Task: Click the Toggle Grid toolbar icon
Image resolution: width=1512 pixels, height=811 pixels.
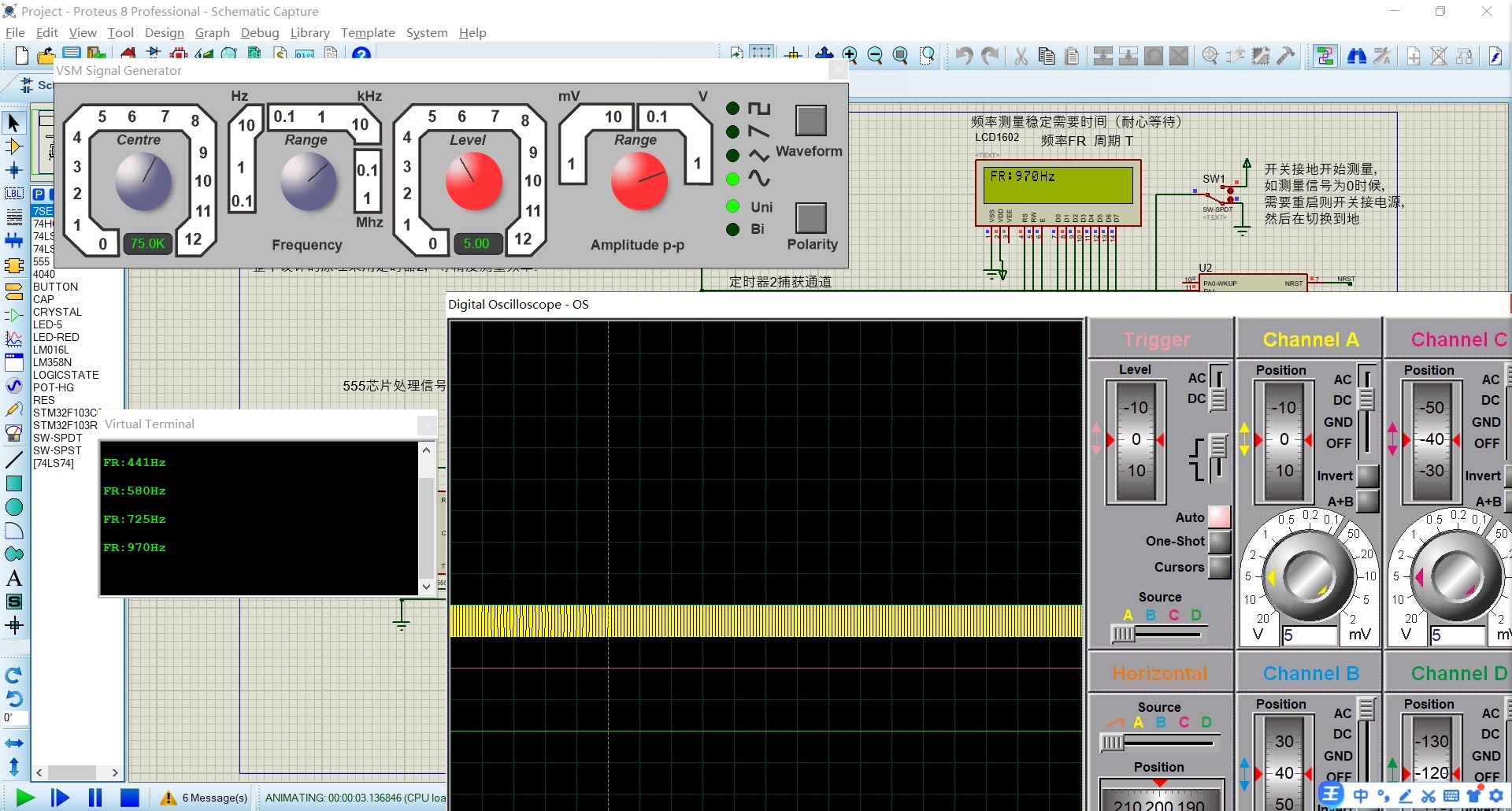Action: click(762, 54)
